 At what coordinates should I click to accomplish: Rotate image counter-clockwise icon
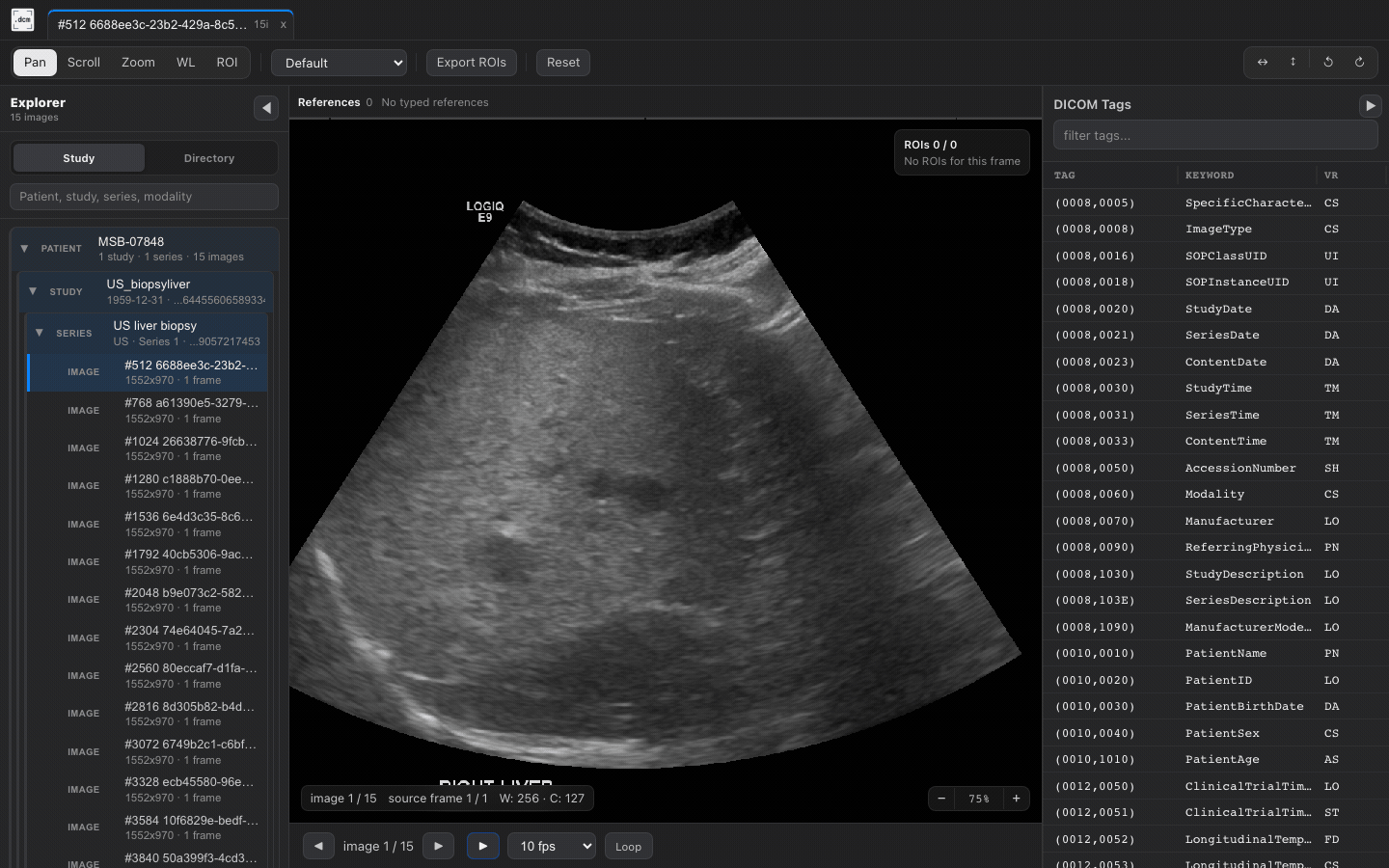[x=1328, y=63]
